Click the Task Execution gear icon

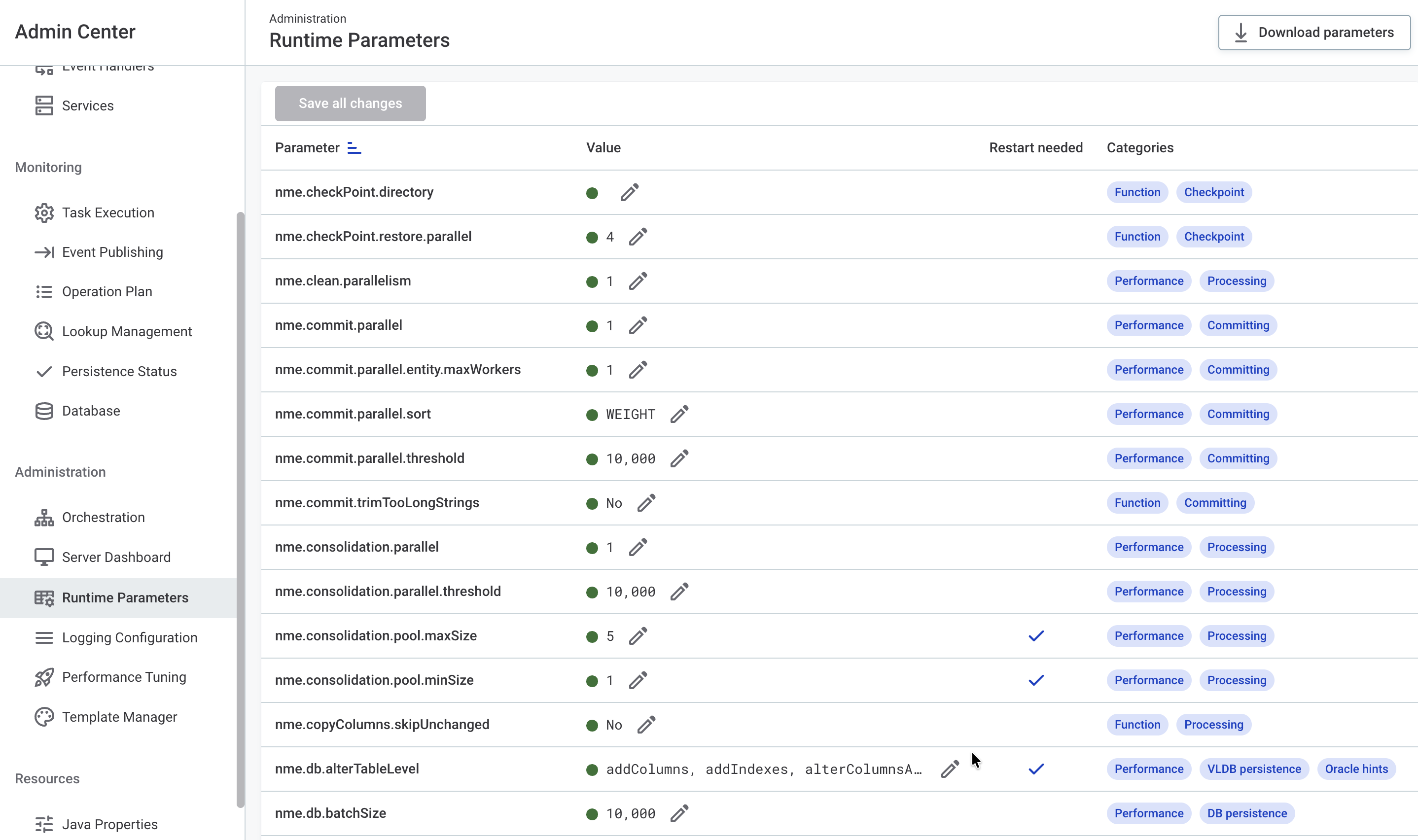click(44, 213)
